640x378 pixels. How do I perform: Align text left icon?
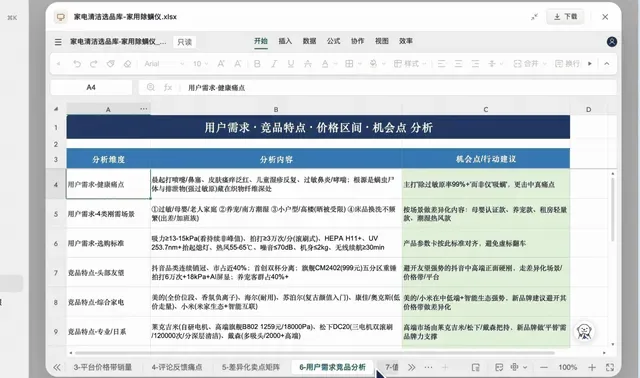(x=441, y=64)
